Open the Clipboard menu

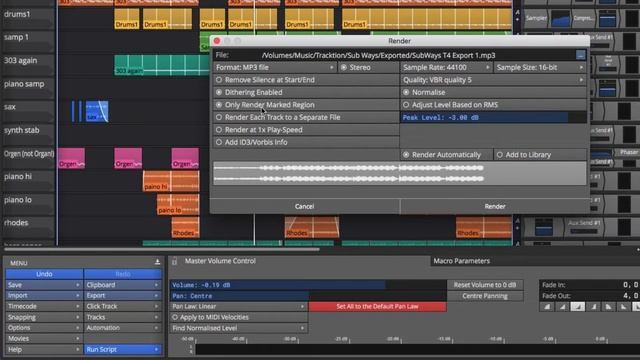(x=122, y=285)
